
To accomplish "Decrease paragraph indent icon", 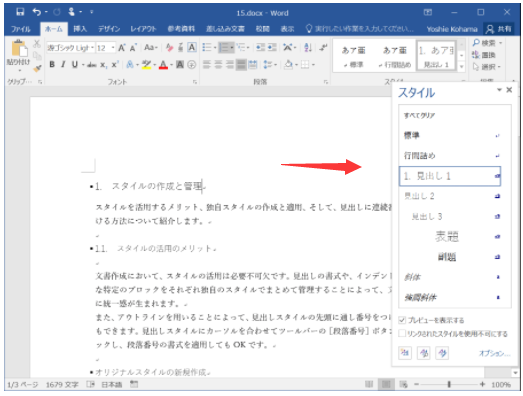I will [x=260, y=48].
